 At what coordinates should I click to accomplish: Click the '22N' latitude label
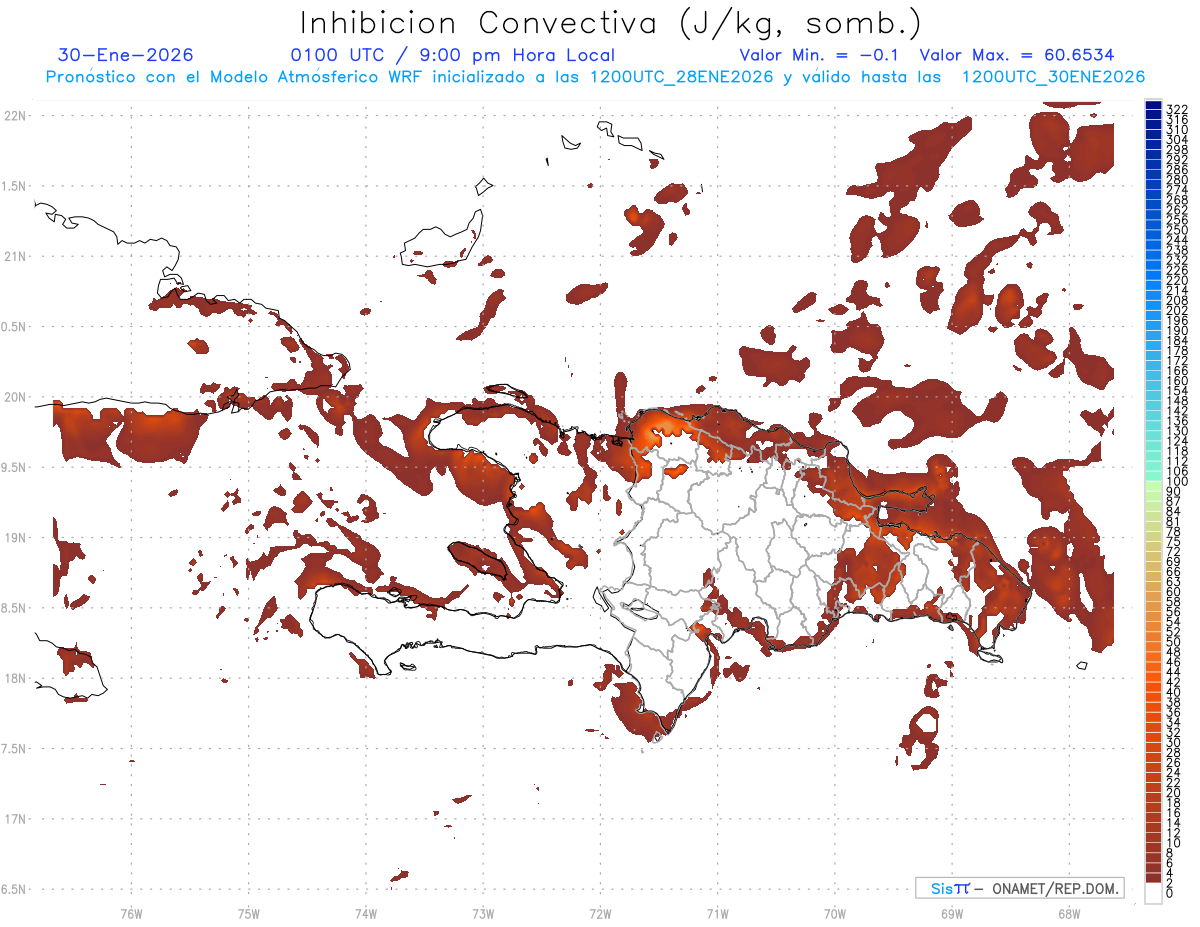(x=14, y=116)
